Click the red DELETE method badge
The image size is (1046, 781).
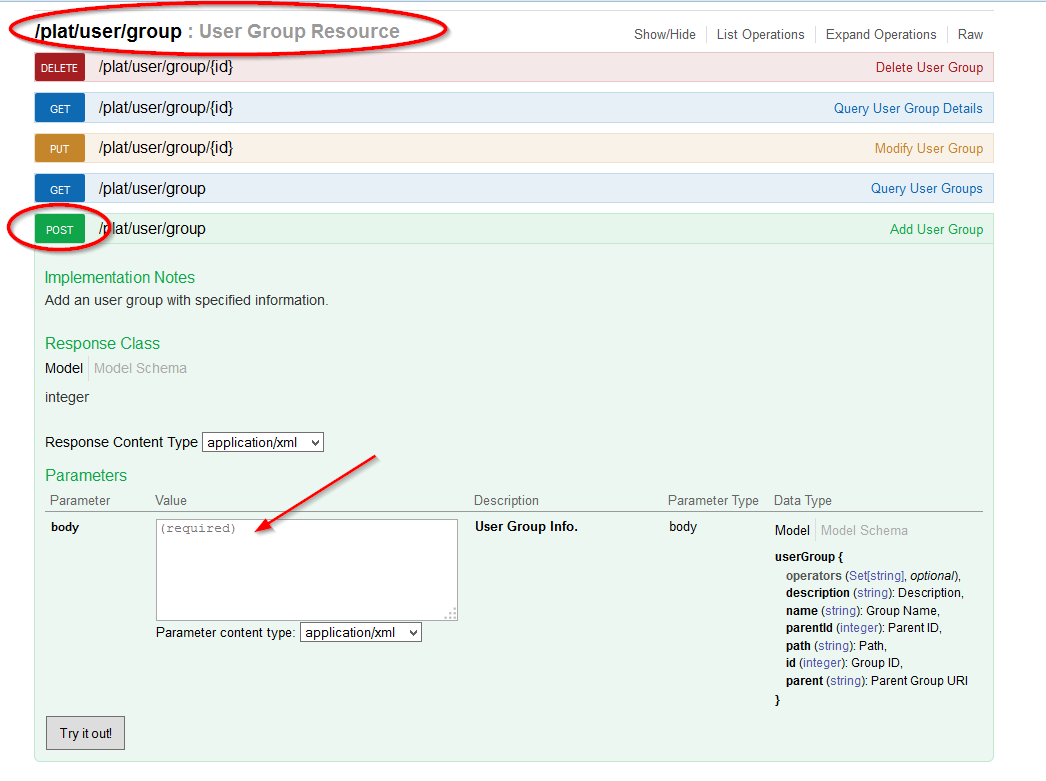[60, 68]
